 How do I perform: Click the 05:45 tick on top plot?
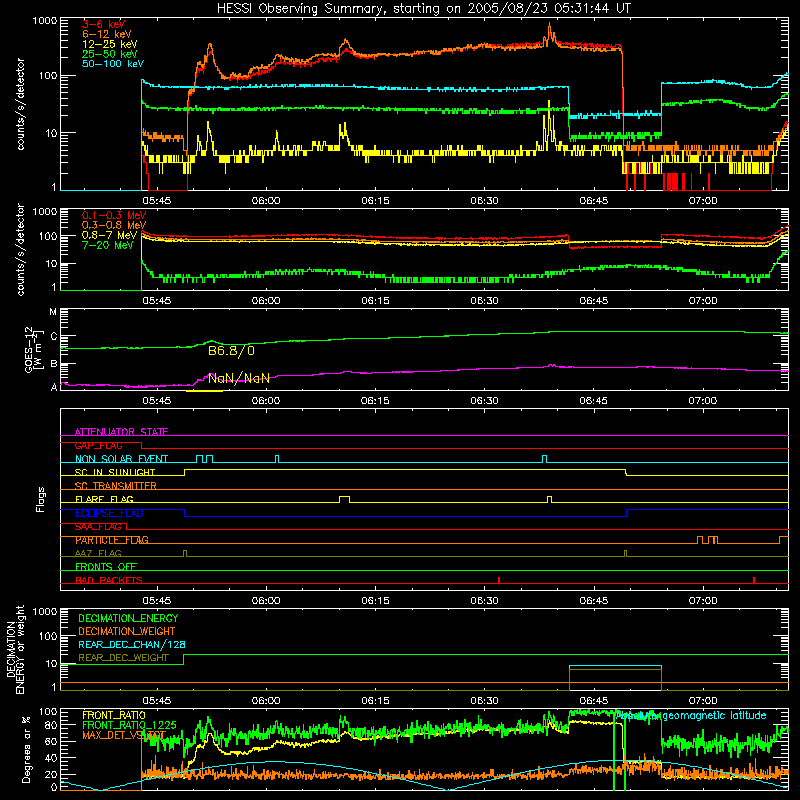pyautogui.click(x=157, y=201)
